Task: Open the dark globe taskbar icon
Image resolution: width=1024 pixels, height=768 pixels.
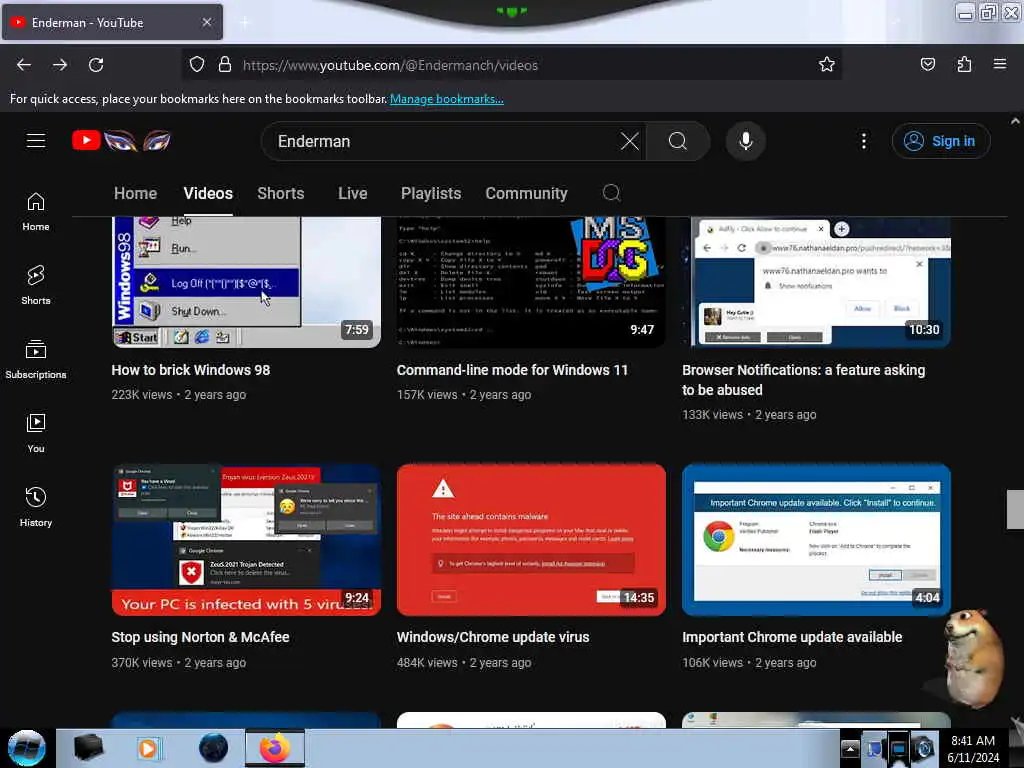Action: pos(213,748)
